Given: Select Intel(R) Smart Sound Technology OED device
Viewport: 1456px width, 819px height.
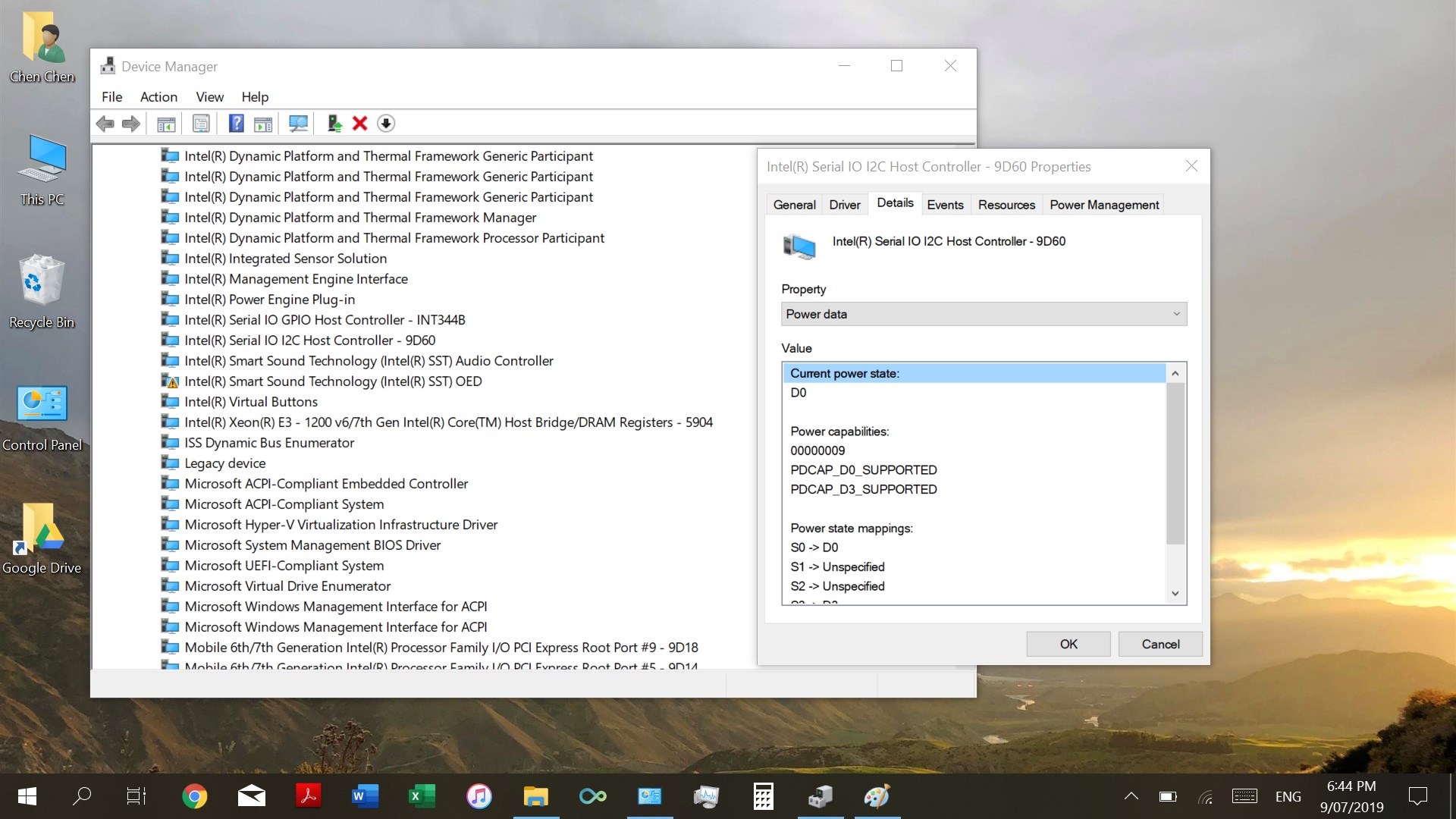Looking at the screenshot, I should (332, 381).
